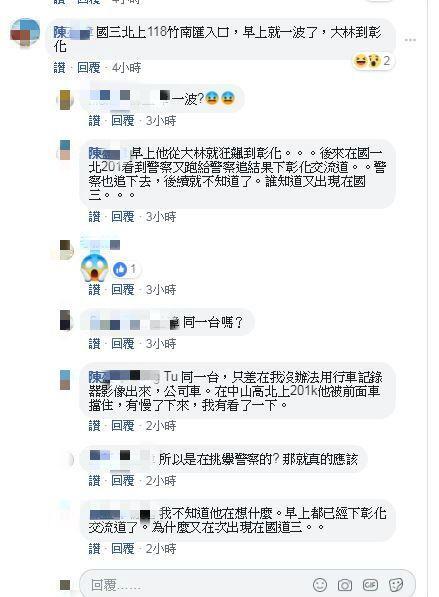View reactions on 竹南 comment
439x597 pixels.
pyautogui.click(x=372, y=61)
